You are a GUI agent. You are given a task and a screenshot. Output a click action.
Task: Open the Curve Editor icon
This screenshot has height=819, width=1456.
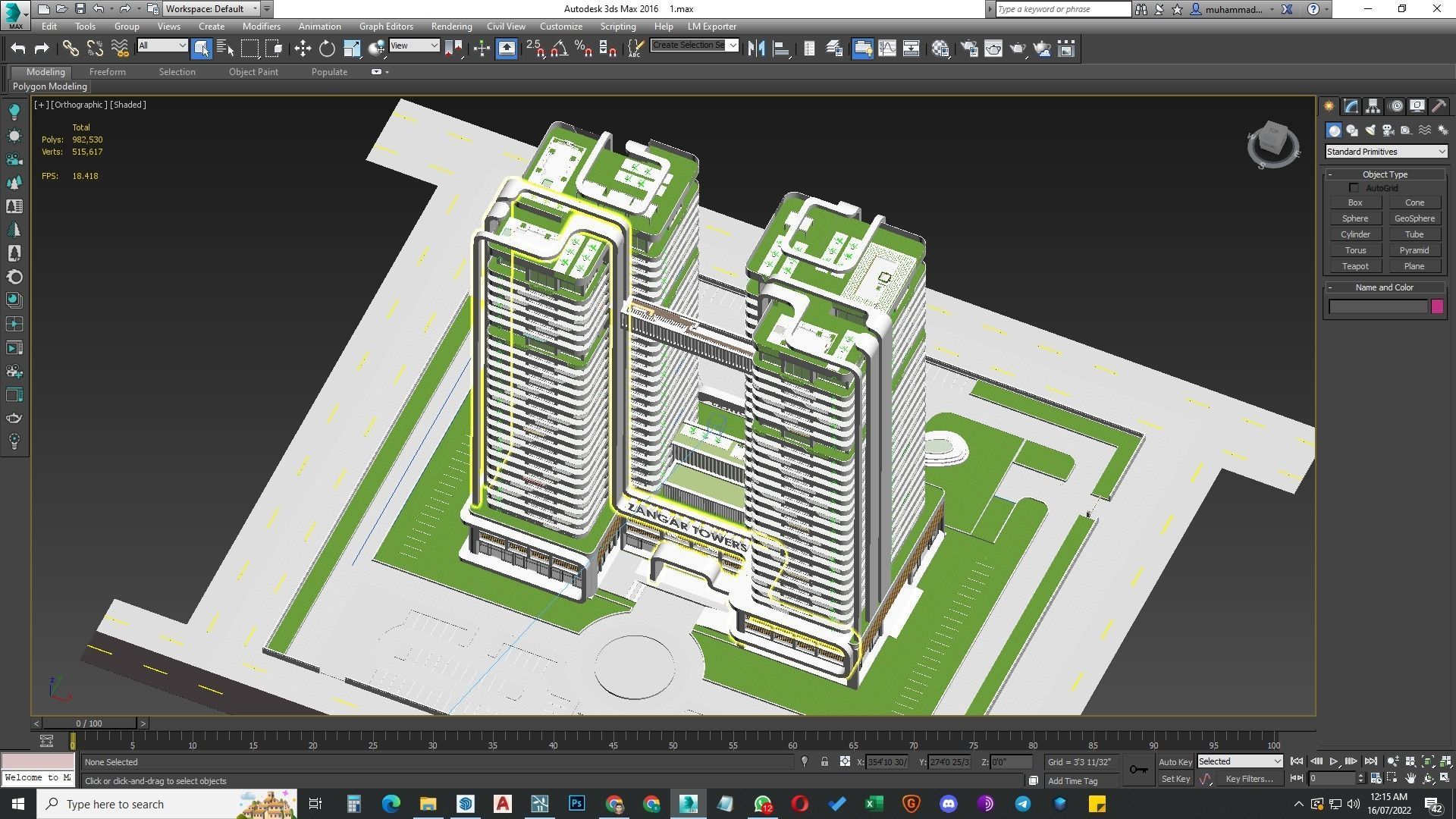click(x=887, y=49)
